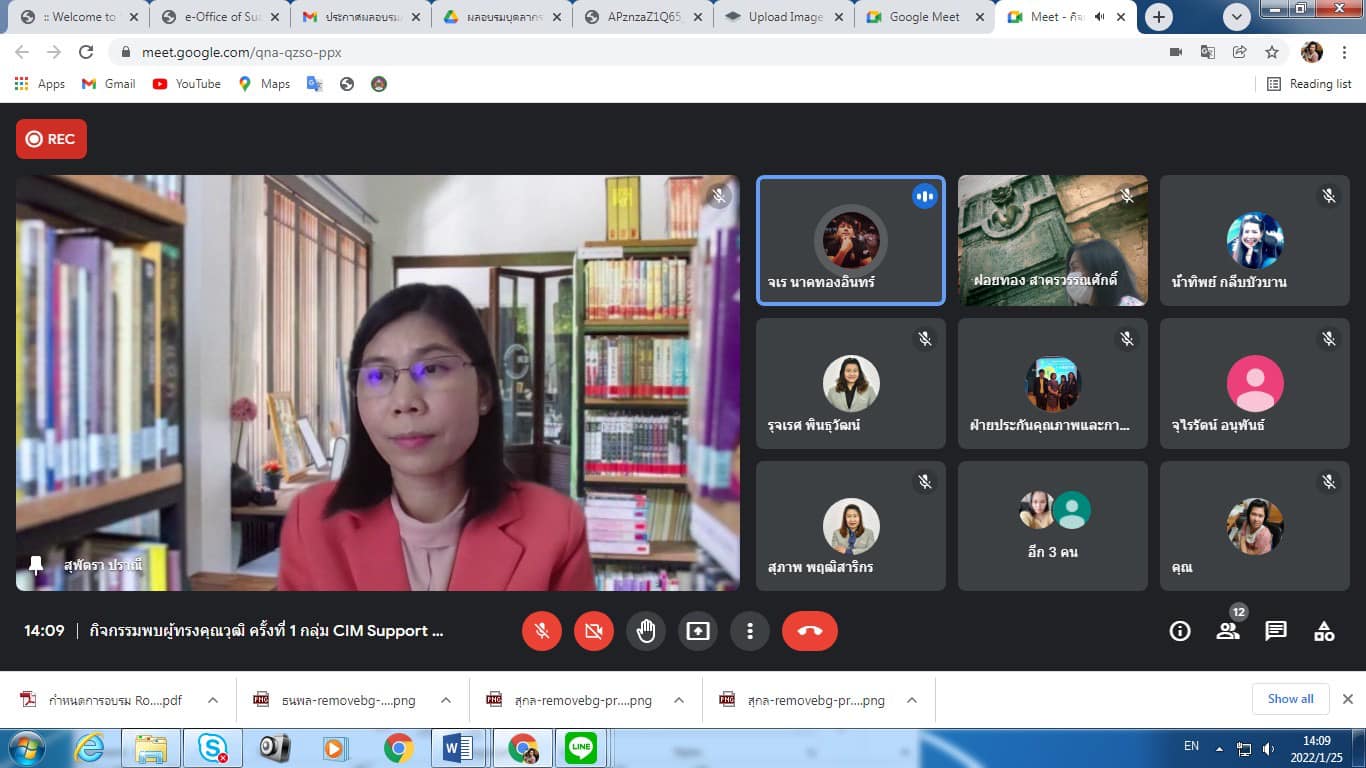The image size is (1366, 768).
Task: Open the Gmail bookmark
Action: coord(109,84)
